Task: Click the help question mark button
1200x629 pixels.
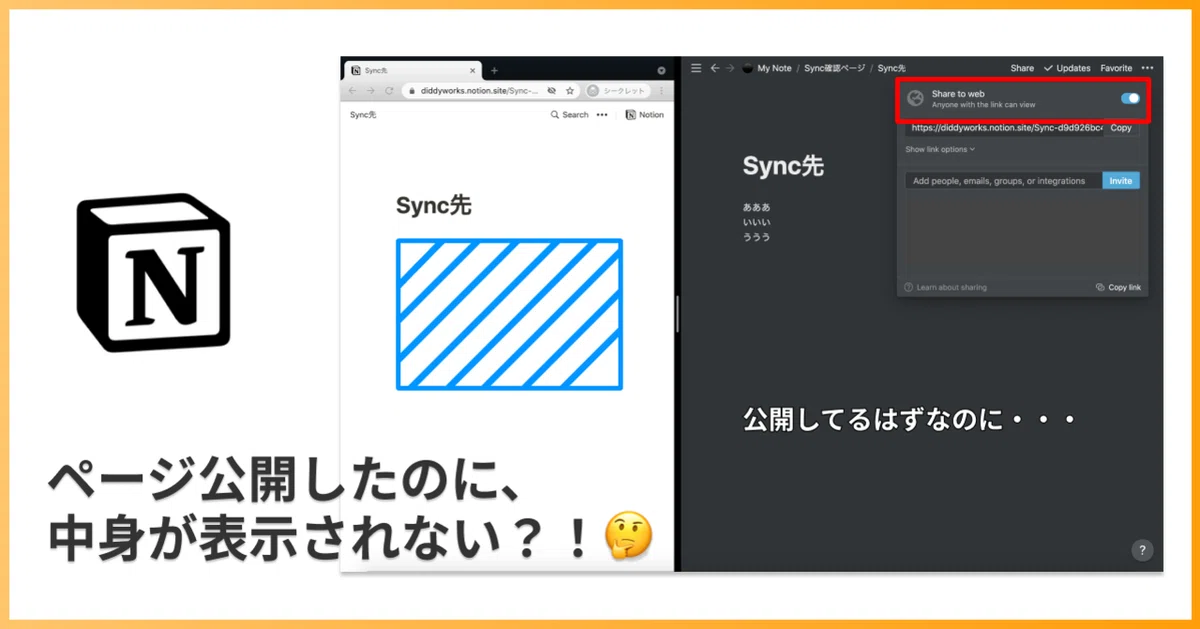Action: tap(1143, 550)
